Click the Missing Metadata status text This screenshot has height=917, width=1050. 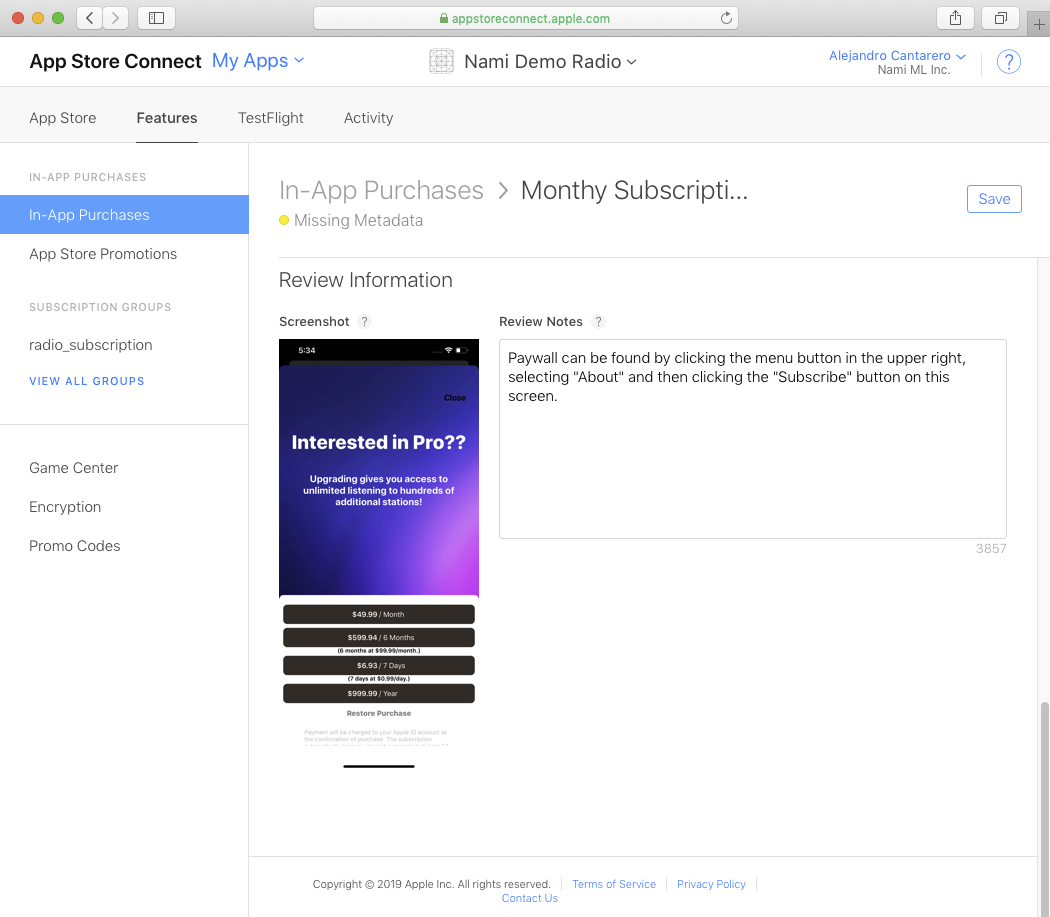(358, 220)
